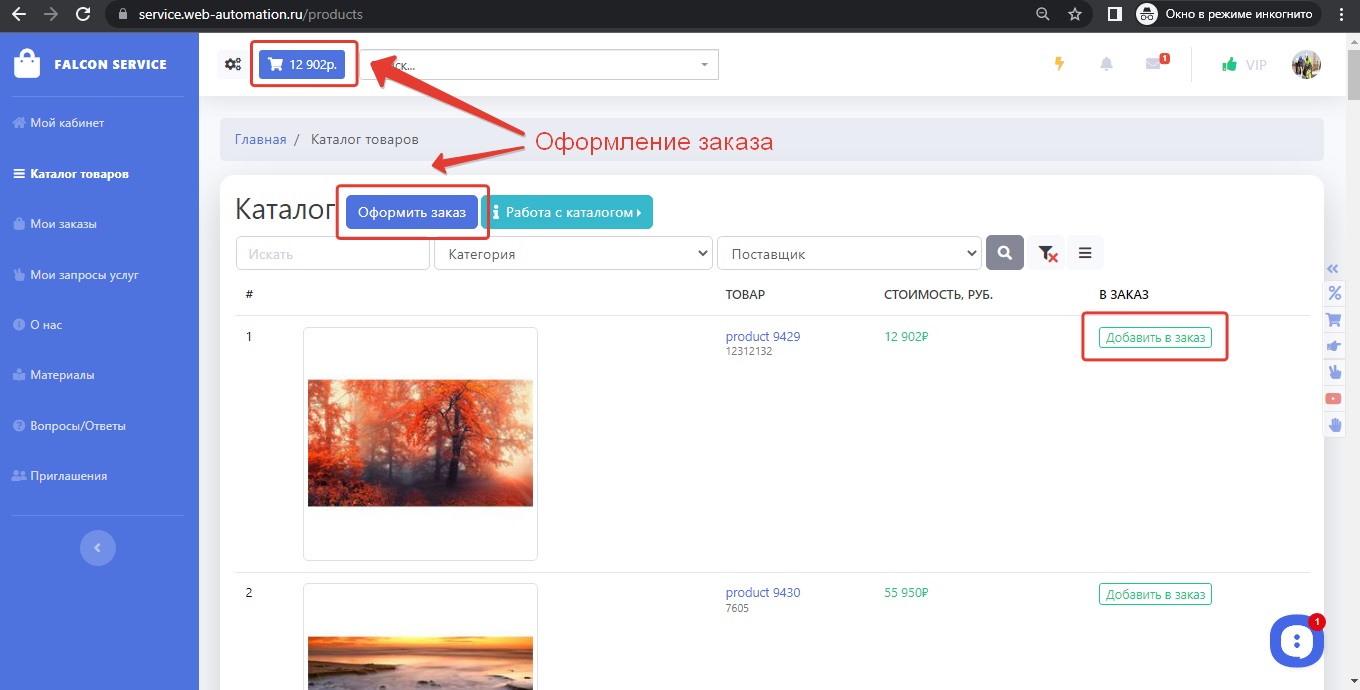Clear filters using the funnel icon
Viewport: 1360px width, 690px height.
(1047, 254)
